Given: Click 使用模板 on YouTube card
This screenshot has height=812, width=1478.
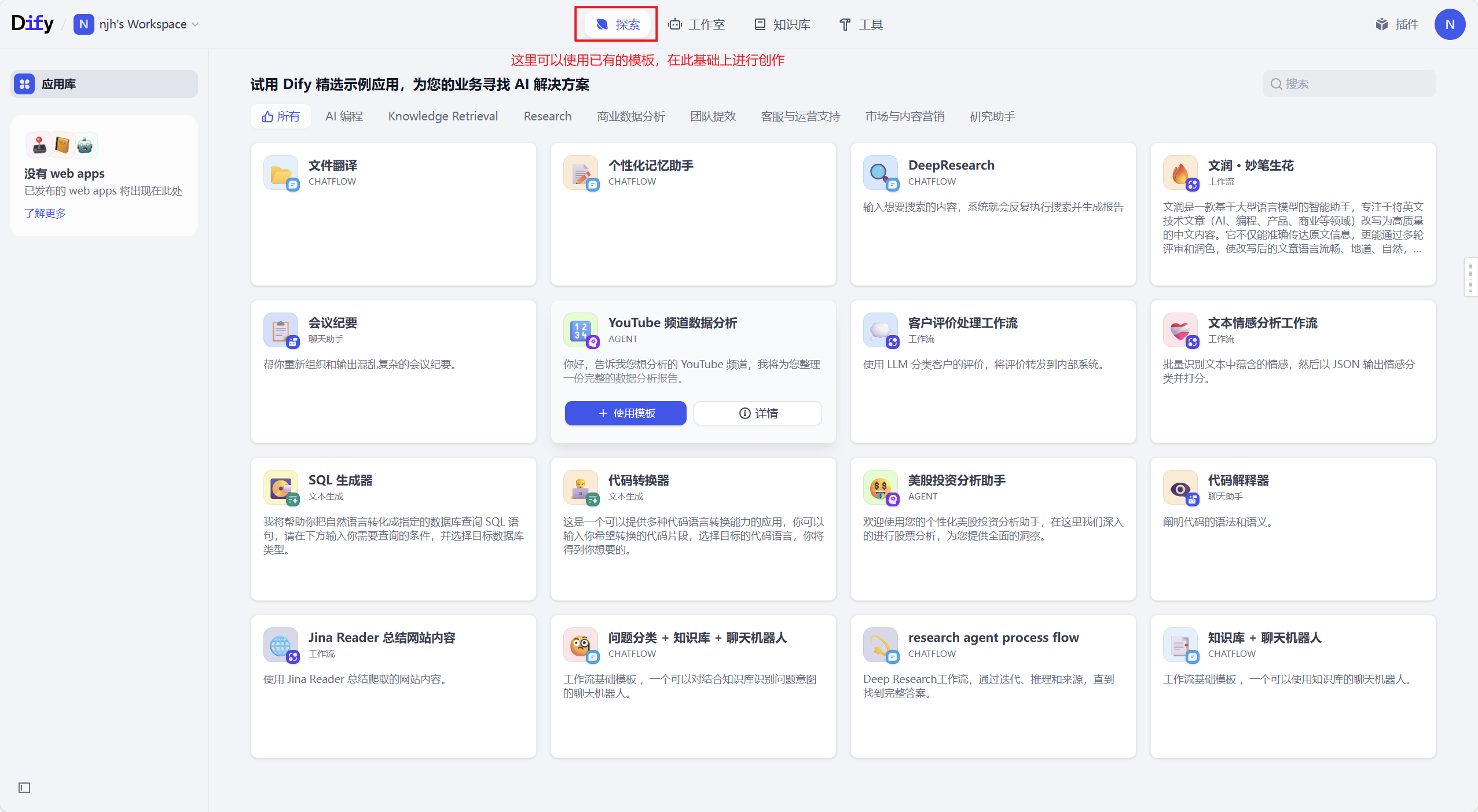Looking at the screenshot, I should pos(626,413).
